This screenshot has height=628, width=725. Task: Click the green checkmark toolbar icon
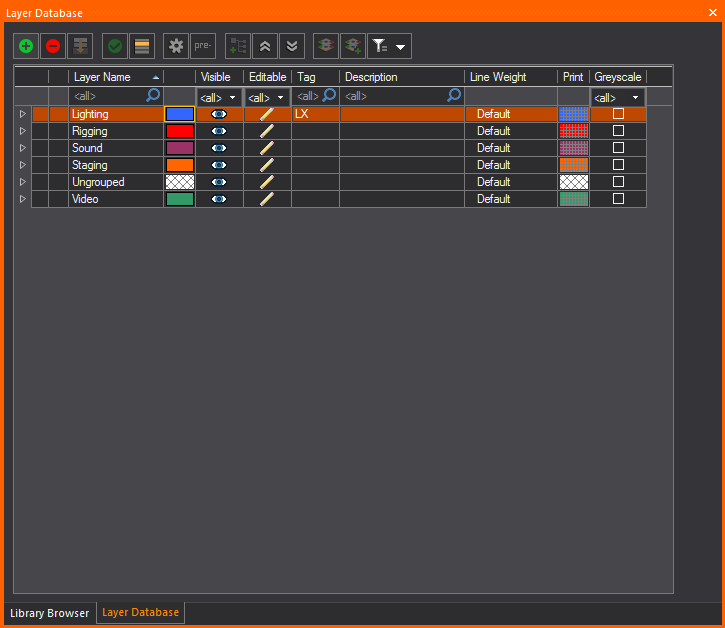pyautogui.click(x=115, y=46)
